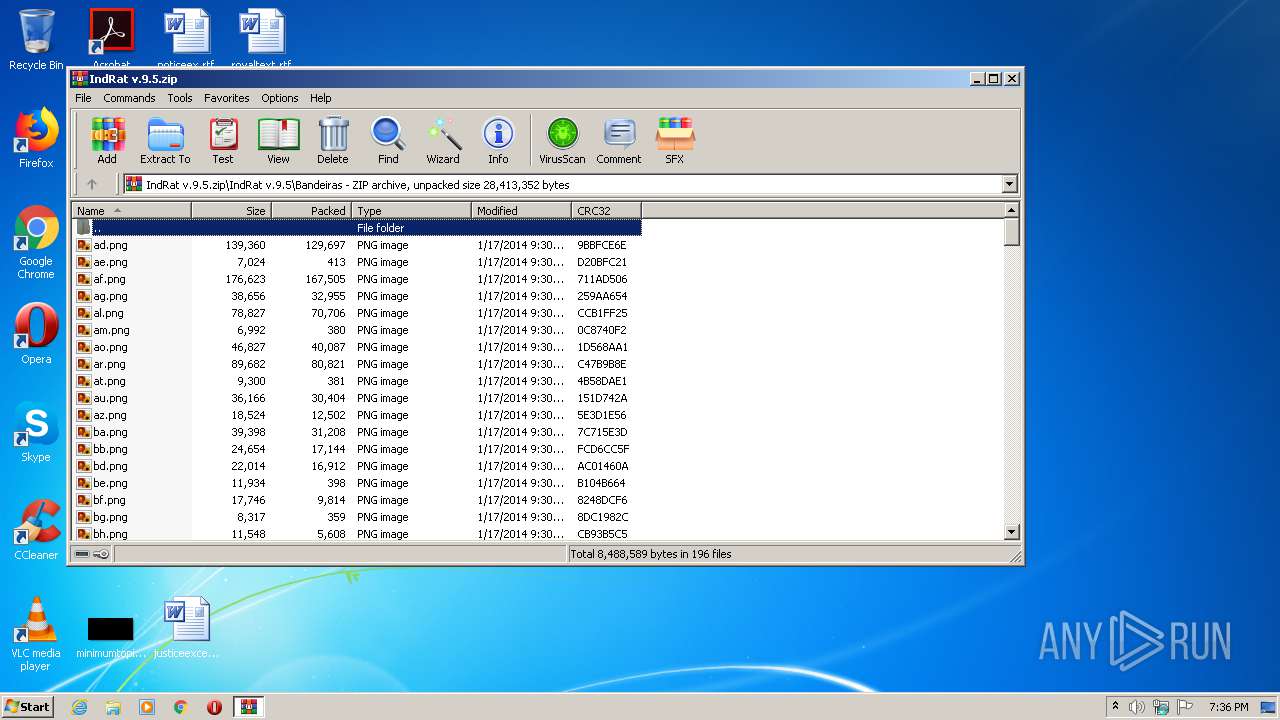This screenshot has width=1280, height=720.
Task: Open the File menu
Action: coord(83,98)
